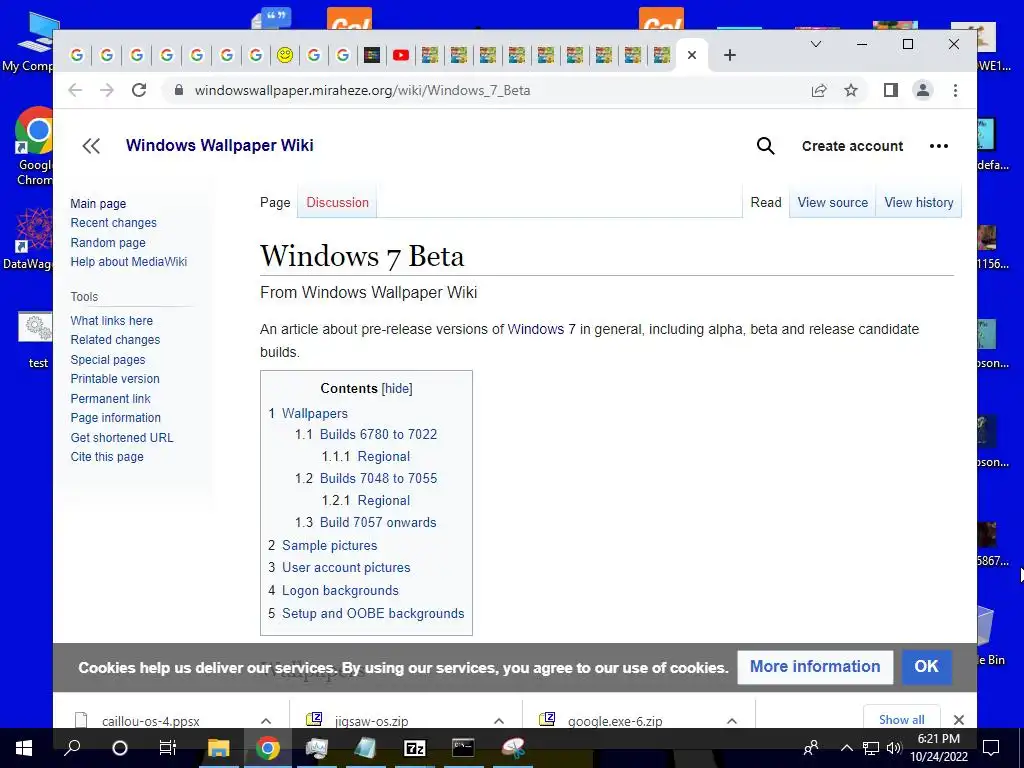
Task: Select the Read tab
Action: [x=765, y=202]
